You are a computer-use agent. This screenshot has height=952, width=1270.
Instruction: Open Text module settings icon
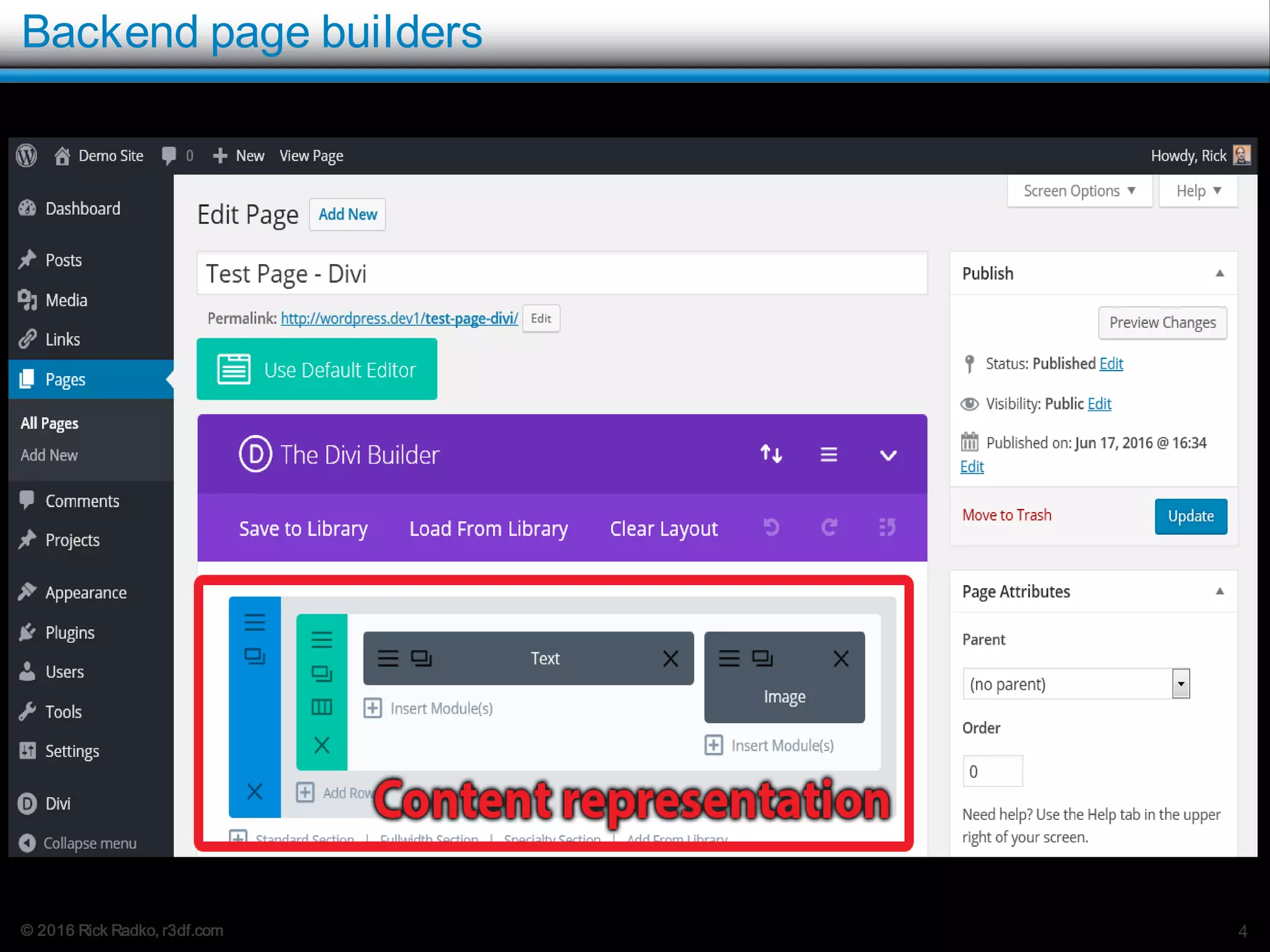pos(388,658)
